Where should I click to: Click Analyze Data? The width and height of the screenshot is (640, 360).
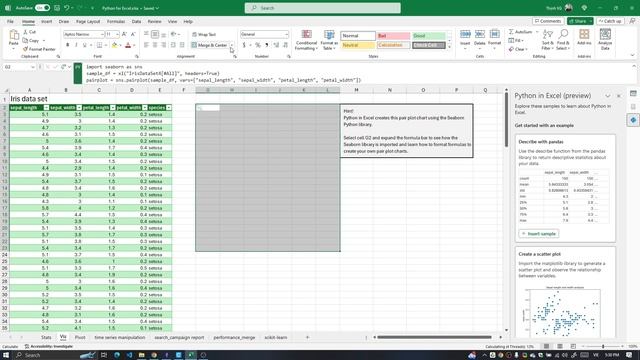605,40
